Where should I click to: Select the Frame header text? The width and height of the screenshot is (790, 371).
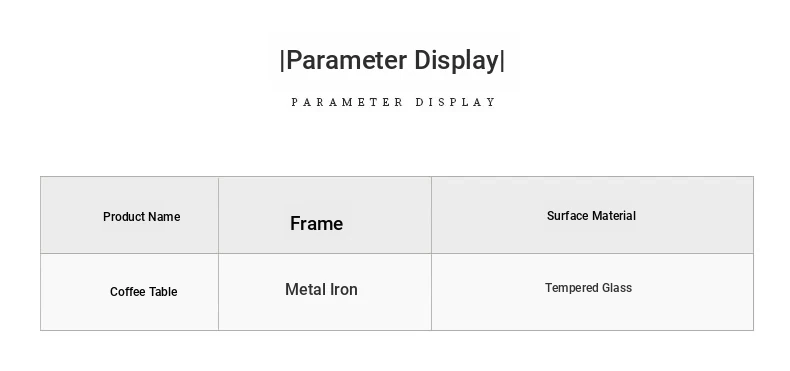(x=316, y=223)
